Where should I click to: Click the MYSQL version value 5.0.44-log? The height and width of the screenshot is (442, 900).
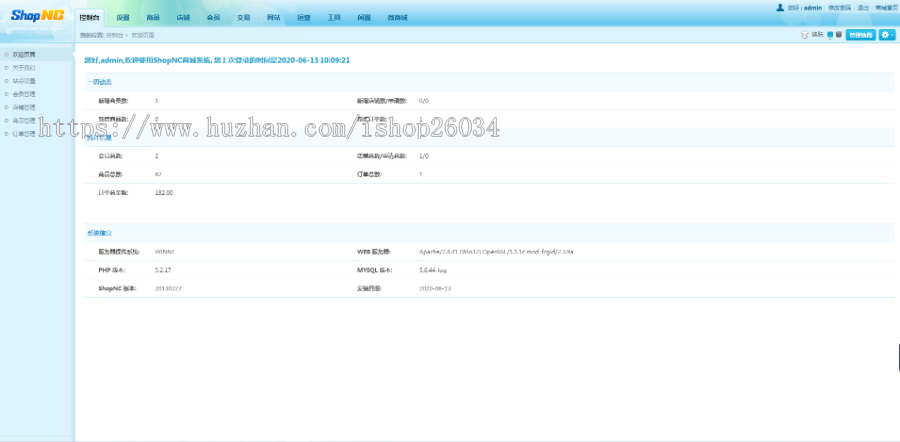[x=432, y=270]
